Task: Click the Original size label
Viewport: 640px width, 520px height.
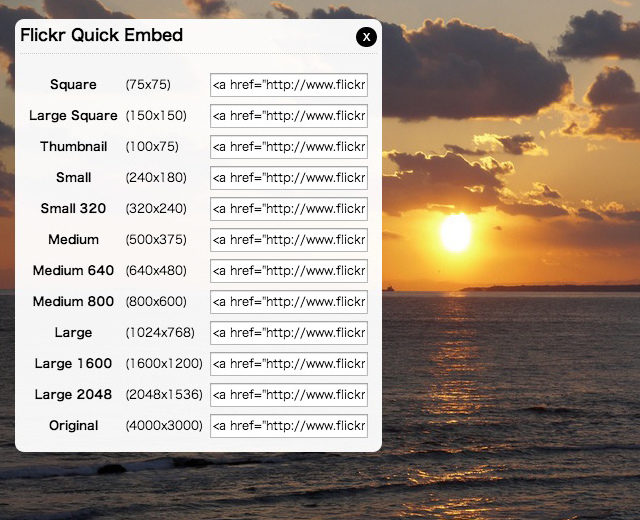Action: [x=74, y=426]
